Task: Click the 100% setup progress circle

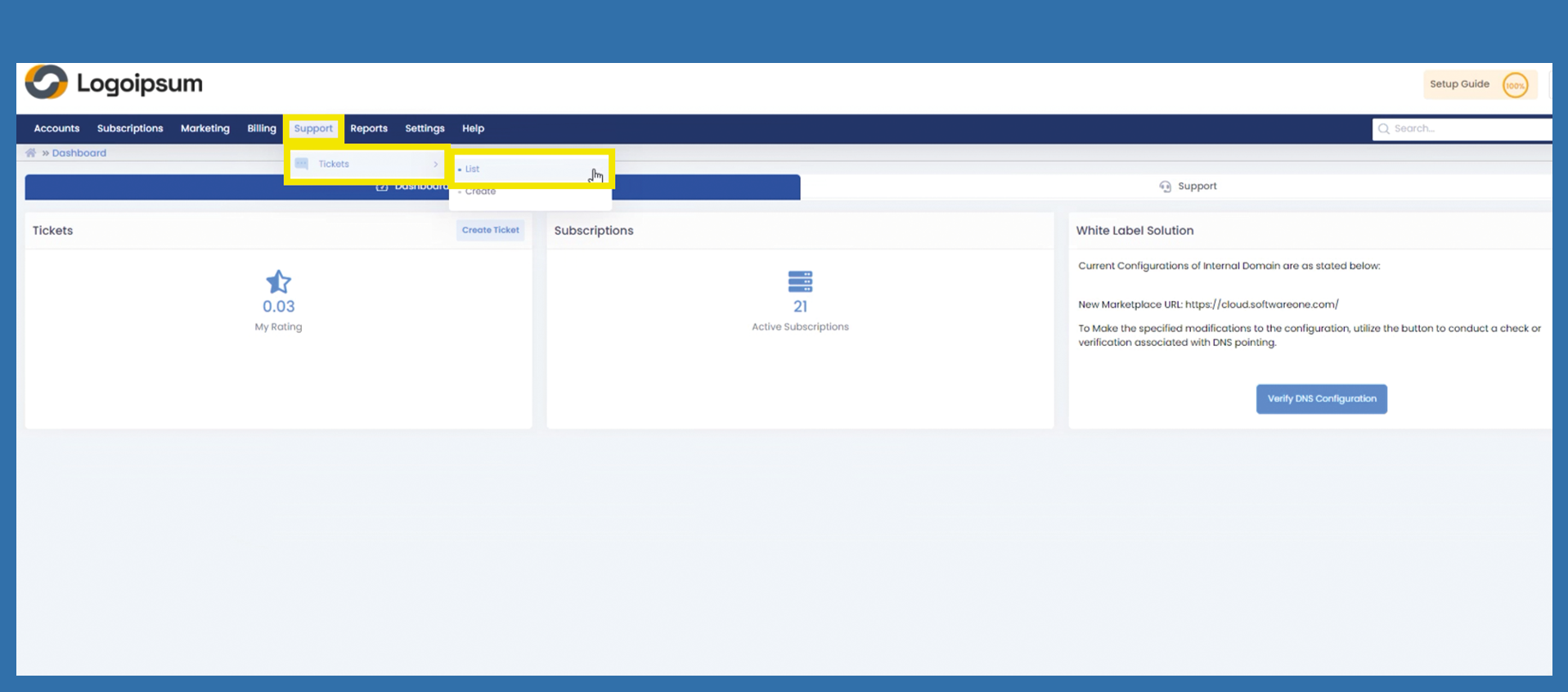Action: 1515,85
